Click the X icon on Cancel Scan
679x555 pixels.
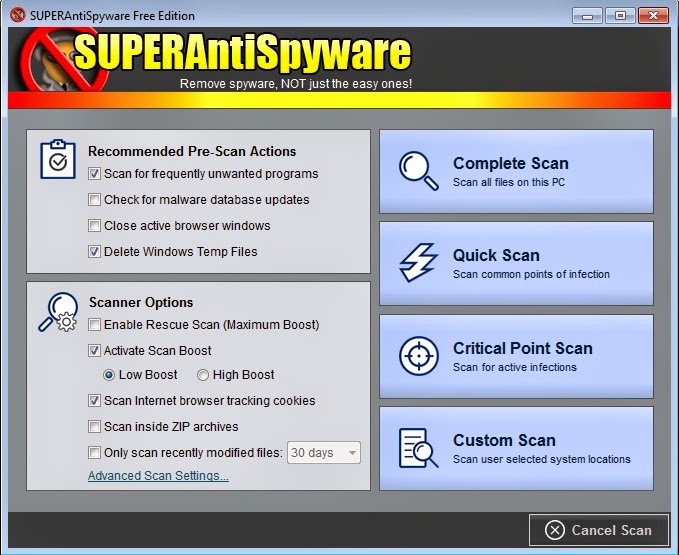pos(555,530)
